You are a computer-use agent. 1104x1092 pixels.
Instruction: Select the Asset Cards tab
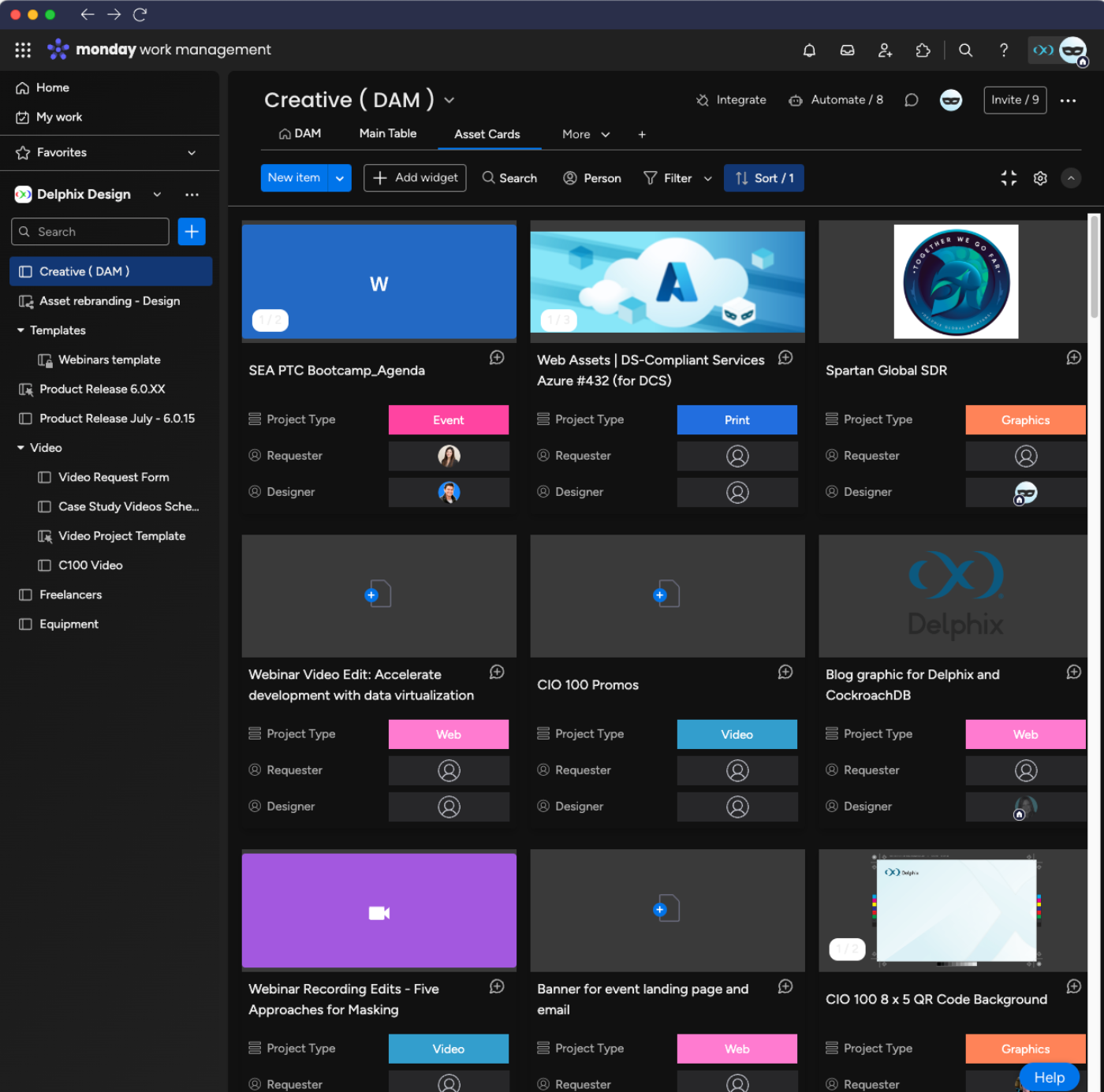[487, 135]
